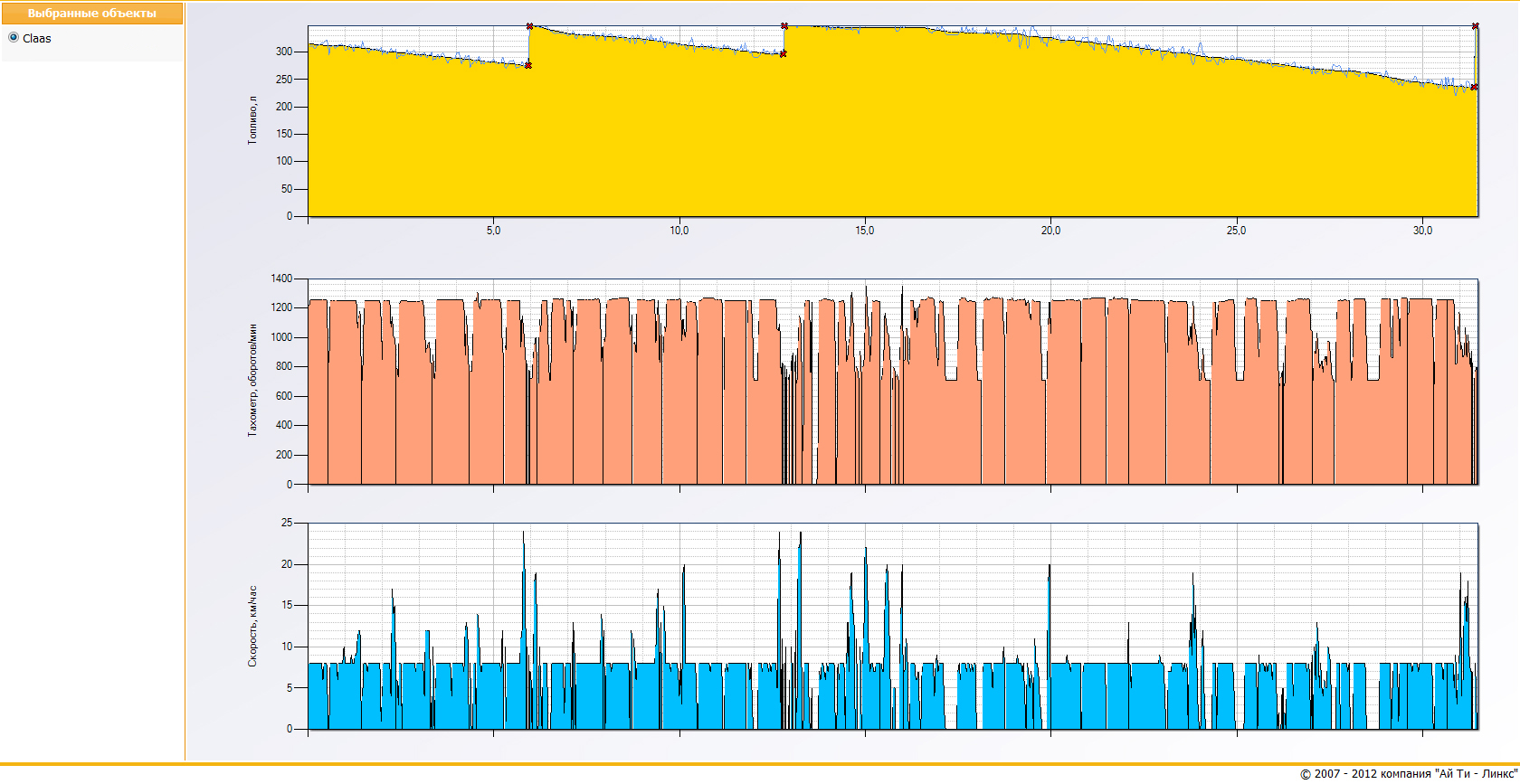This screenshot has height=784, width=1520.
Task: Click the "400" label on tachometer axis
Action: (x=284, y=425)
